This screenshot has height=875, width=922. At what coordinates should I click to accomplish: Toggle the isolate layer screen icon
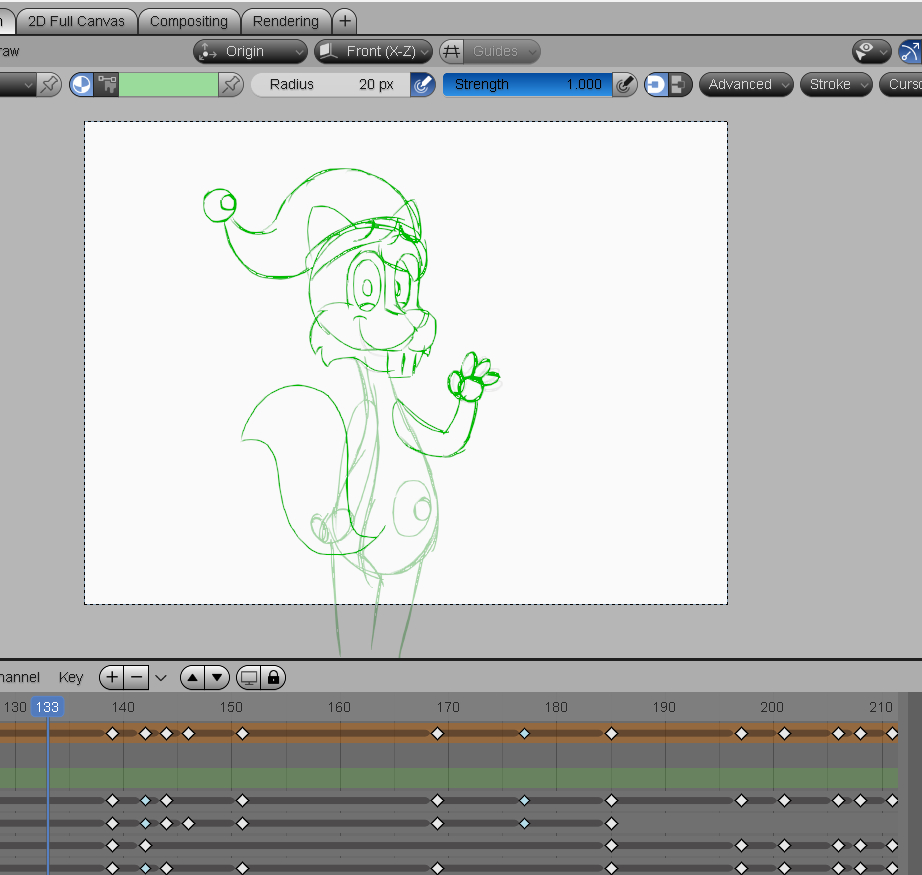pyautogui.click(x=249, y=677)
